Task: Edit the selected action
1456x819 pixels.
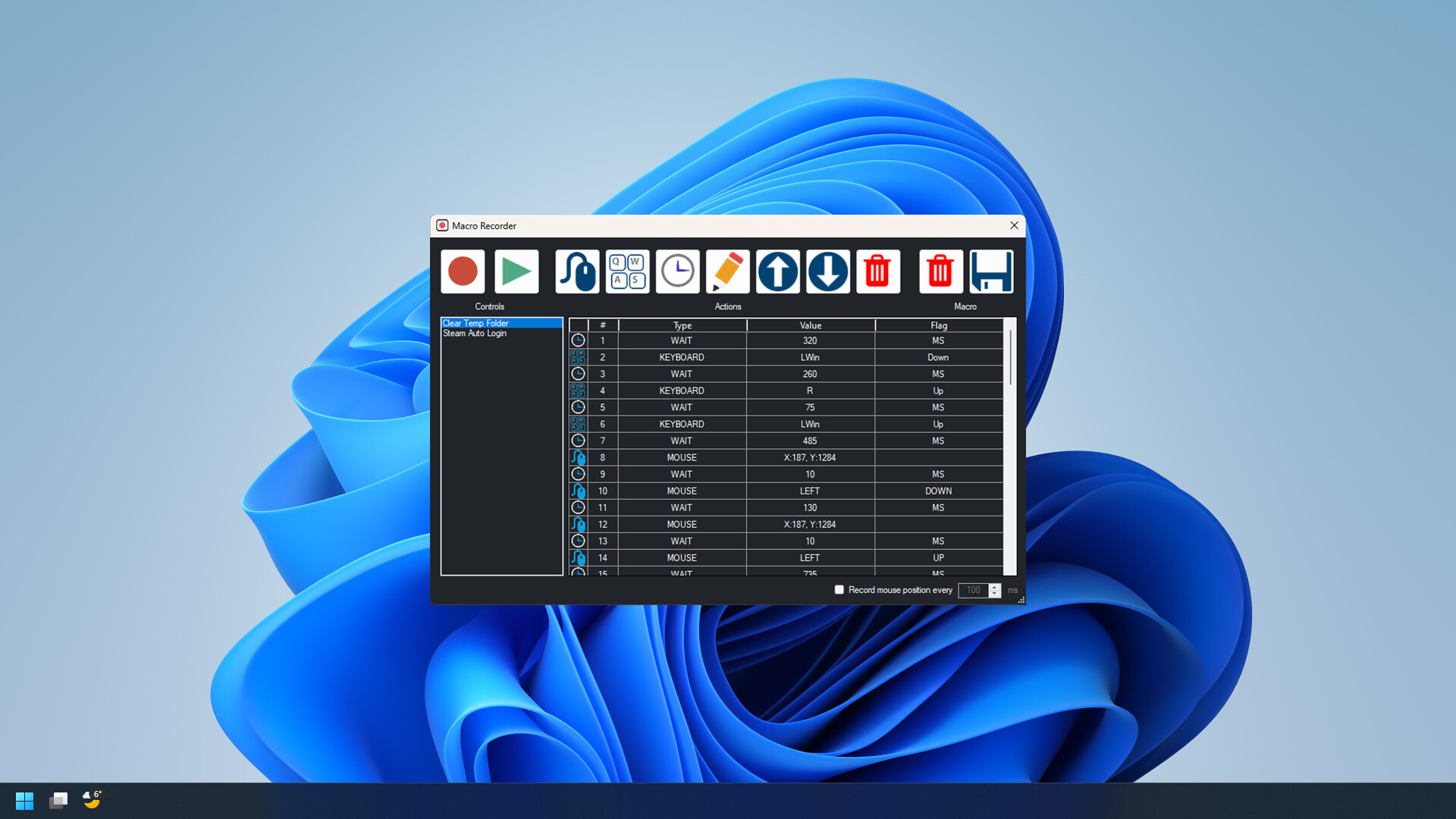Action: tap(726, 271)
